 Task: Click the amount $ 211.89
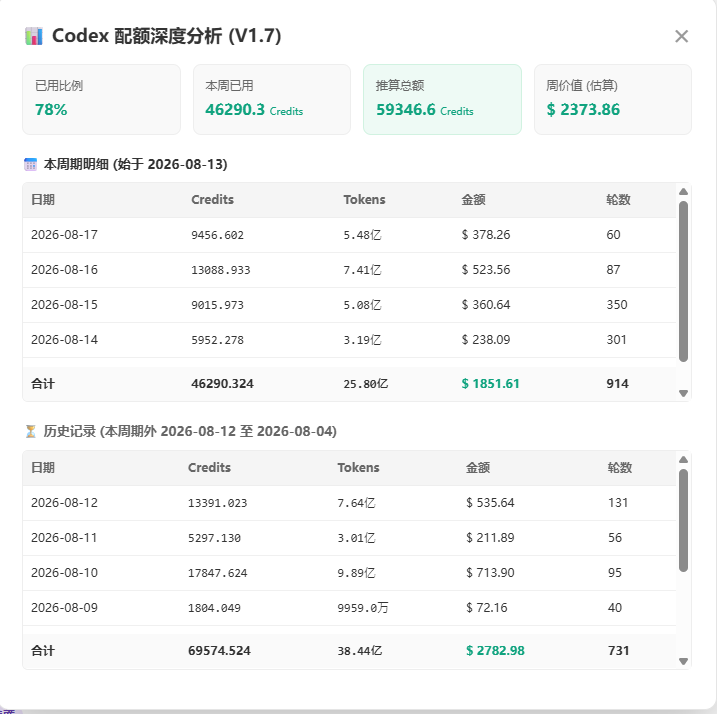click(490, 537)
